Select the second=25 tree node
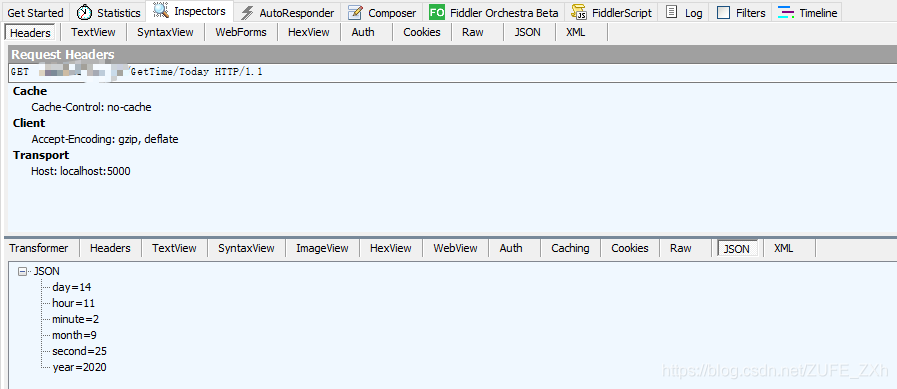Viewport: 897px width, 389px height. pyautogui.click(x=80, y=351)
